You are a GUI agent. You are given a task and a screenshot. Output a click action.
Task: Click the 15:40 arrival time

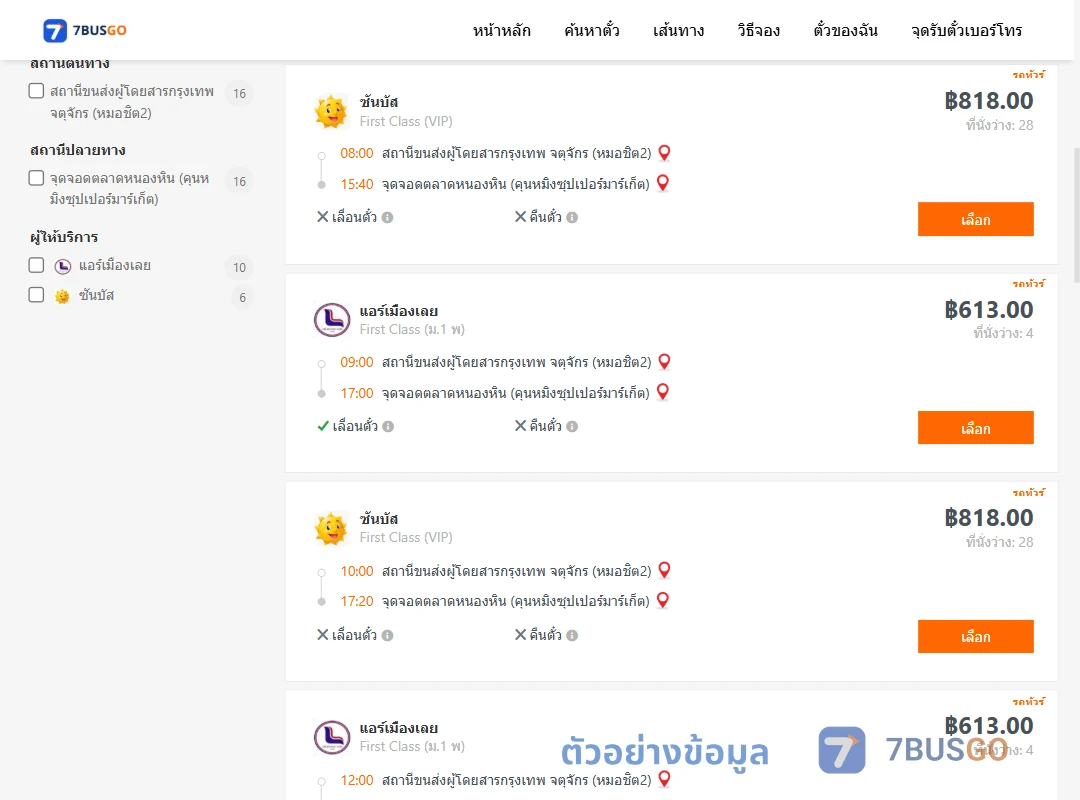357,184
